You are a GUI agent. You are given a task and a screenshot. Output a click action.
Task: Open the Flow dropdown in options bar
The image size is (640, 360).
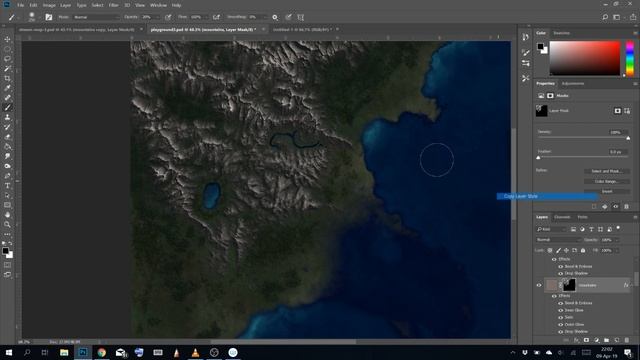pyautogui.click(x=205, y=17)
